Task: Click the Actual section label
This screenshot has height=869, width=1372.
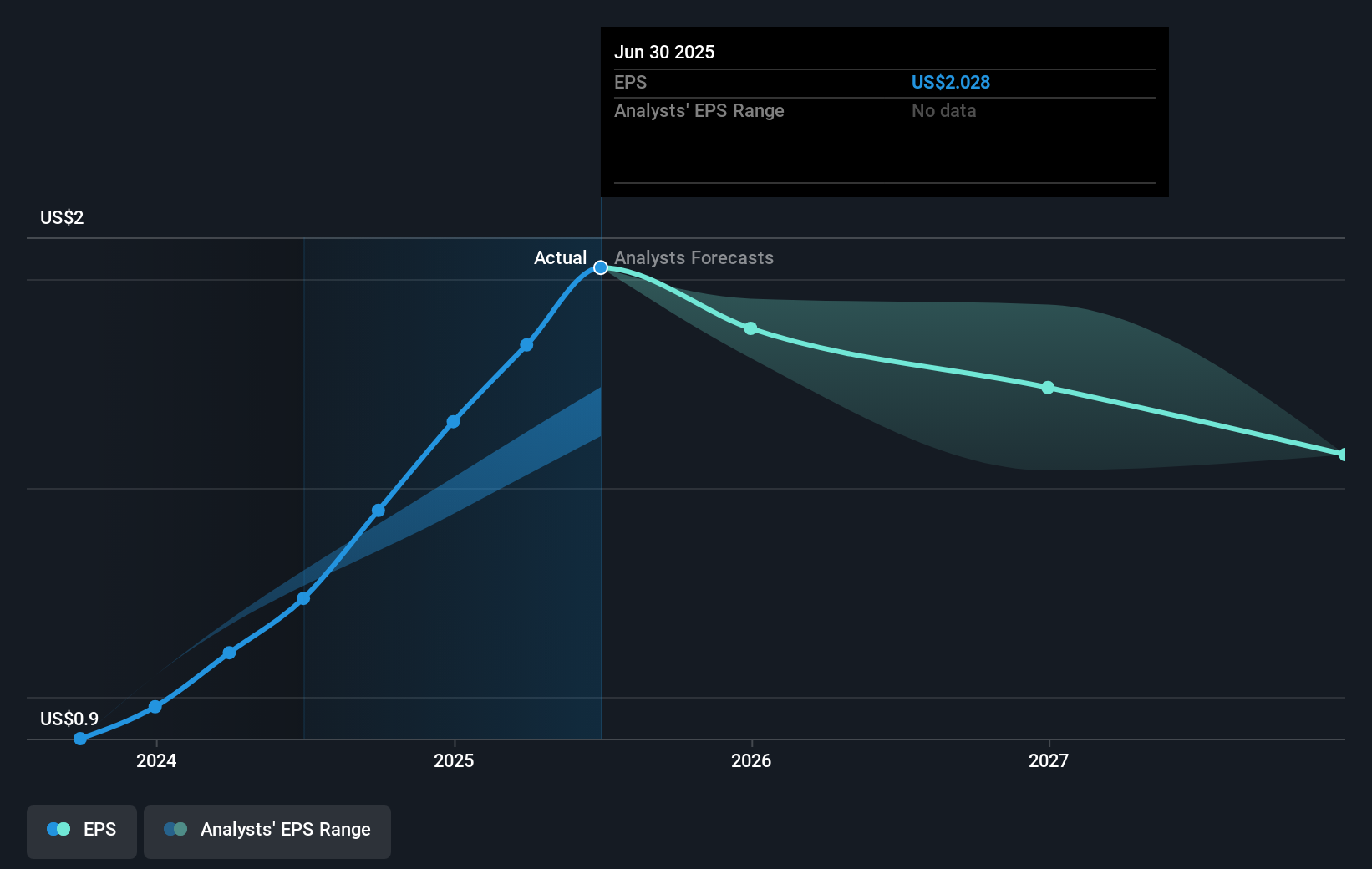Action: [x=560, y=258]
